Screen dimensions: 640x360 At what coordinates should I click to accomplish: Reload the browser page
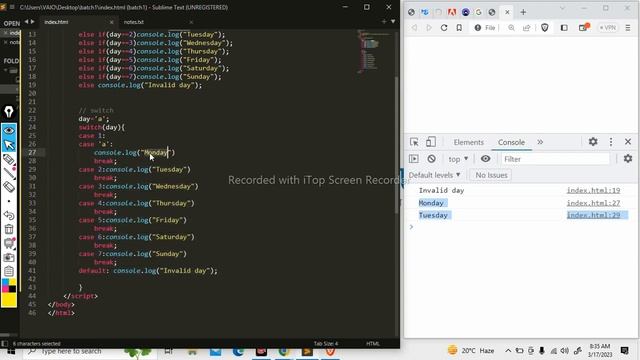pyautogui.click(x=444, y=28)
